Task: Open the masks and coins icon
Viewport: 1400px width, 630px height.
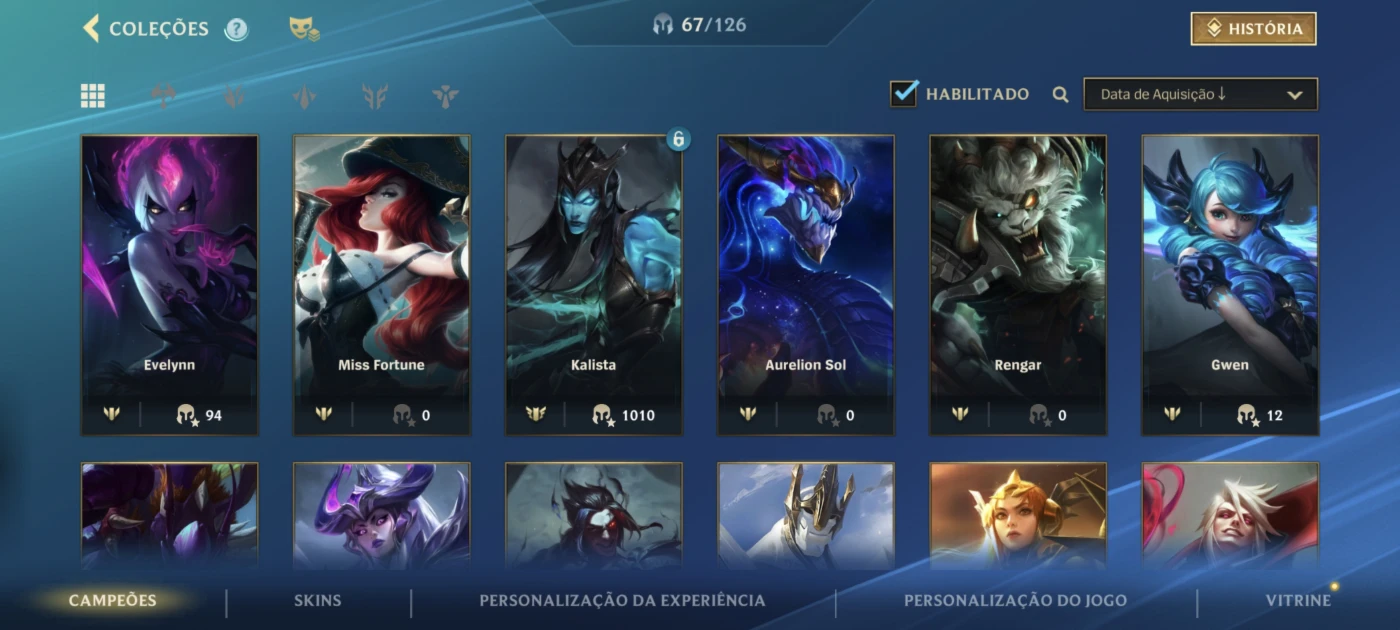Action: tap(304, 29)
